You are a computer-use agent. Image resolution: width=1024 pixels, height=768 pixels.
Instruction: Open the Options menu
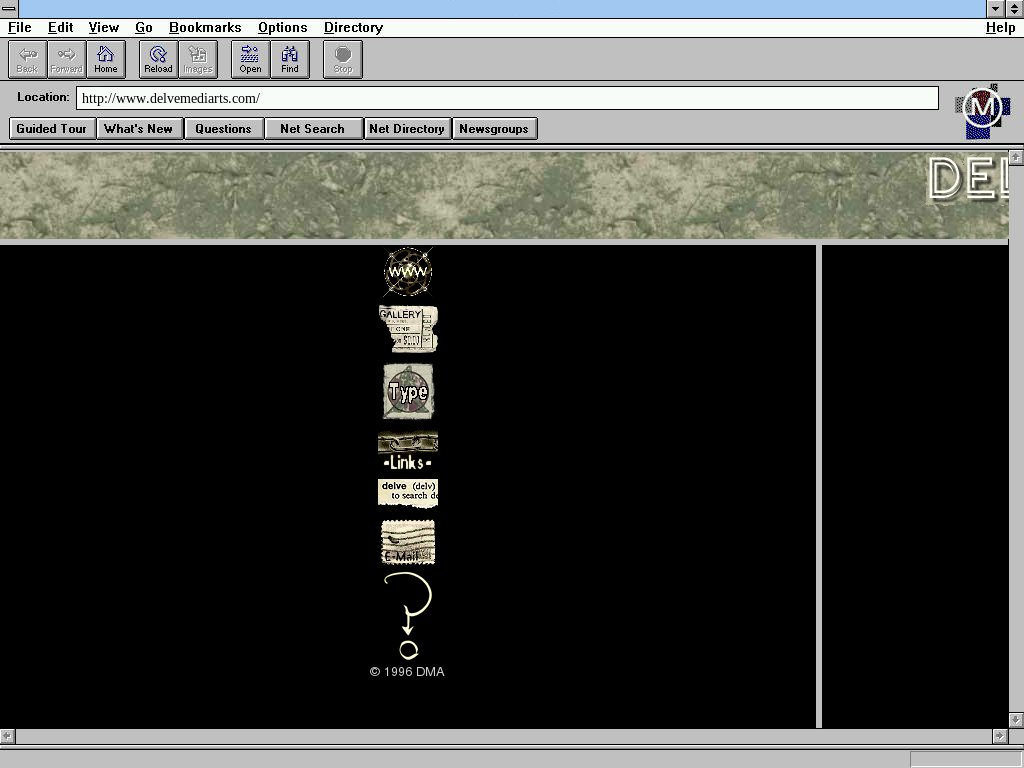[x=282, y=28]
